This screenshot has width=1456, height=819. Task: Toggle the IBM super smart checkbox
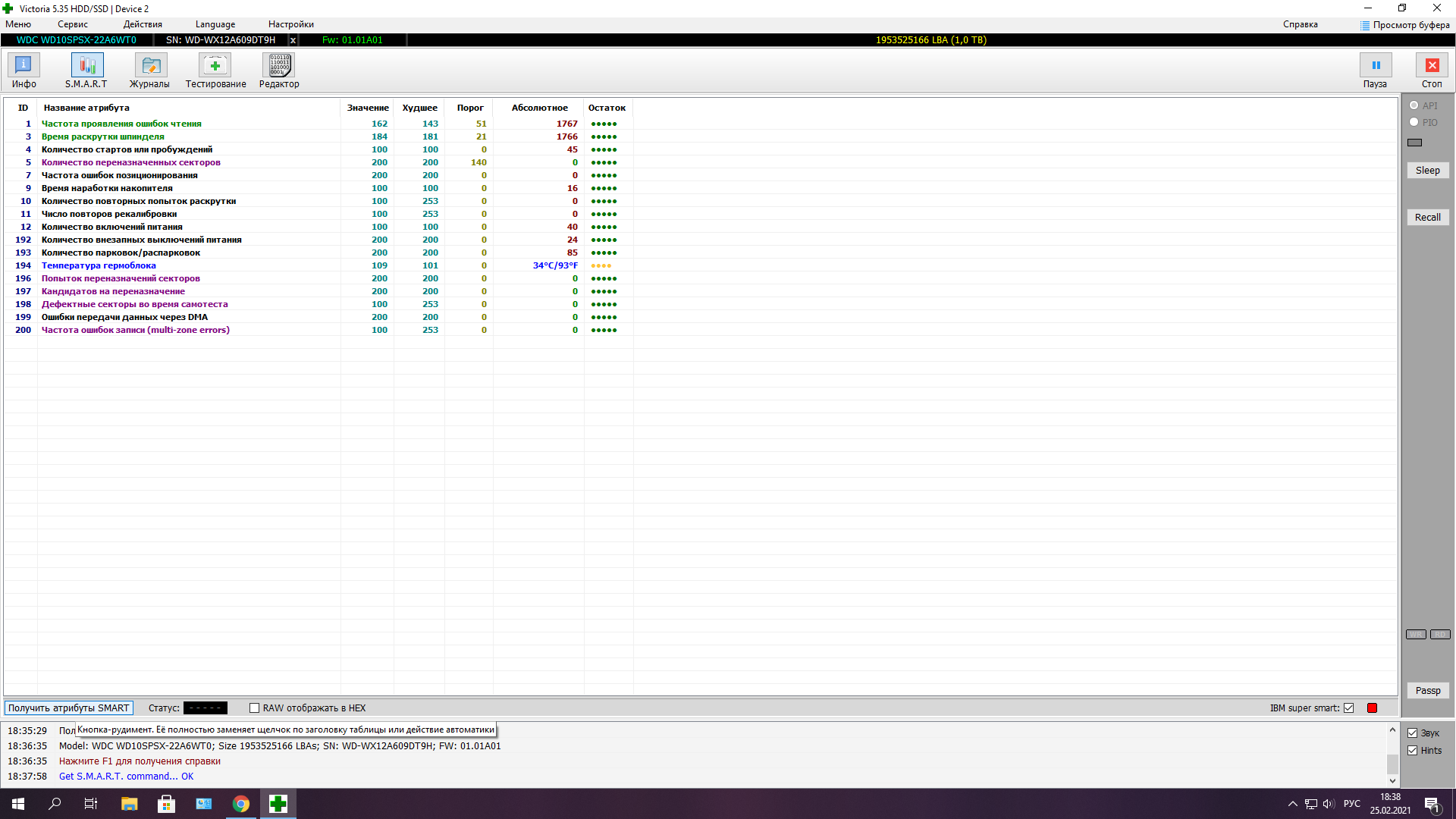pyautogui.click(x=1348, y=708)
